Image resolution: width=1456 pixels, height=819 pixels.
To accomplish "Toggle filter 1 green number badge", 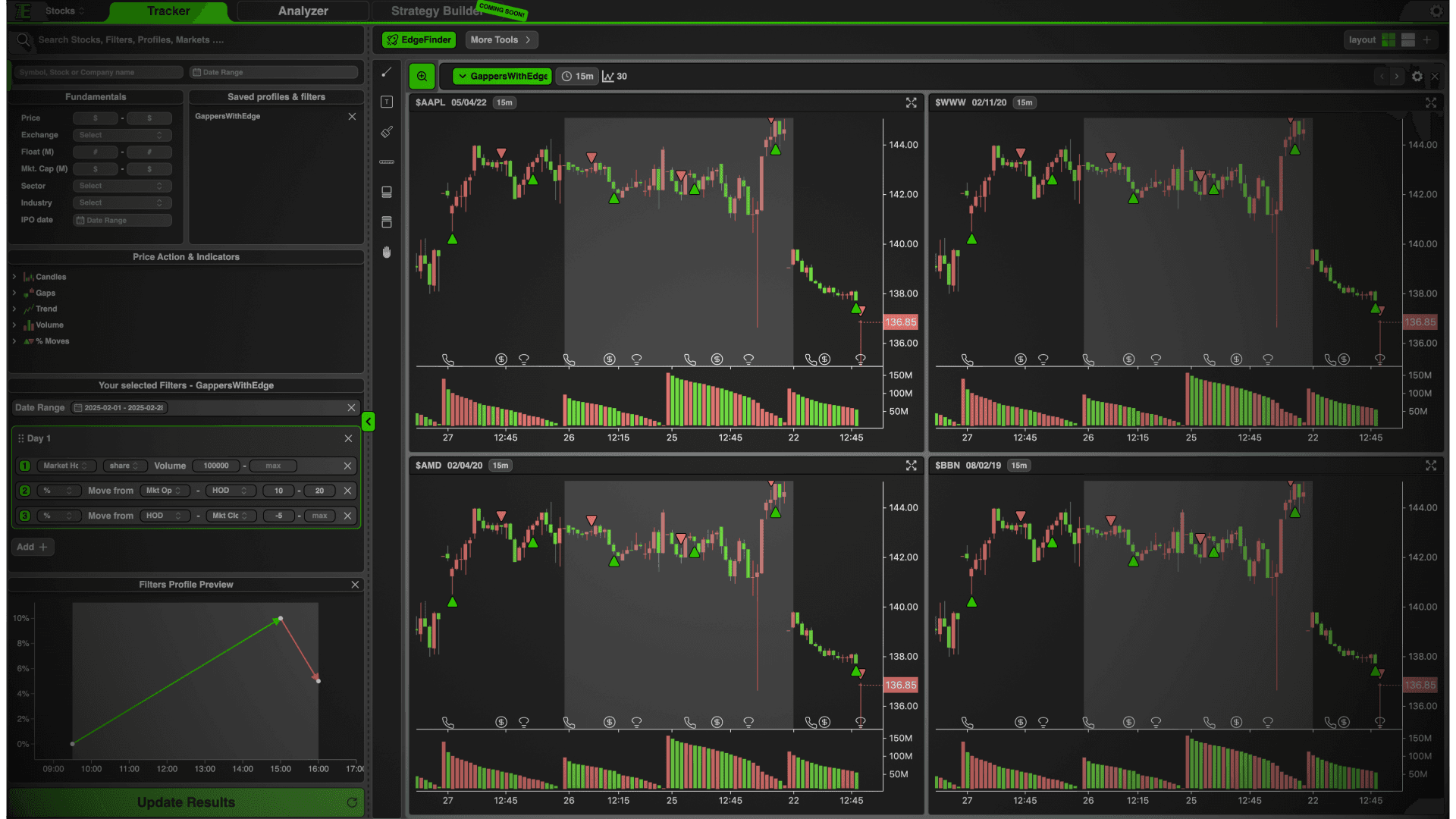I will coord(25,466).
